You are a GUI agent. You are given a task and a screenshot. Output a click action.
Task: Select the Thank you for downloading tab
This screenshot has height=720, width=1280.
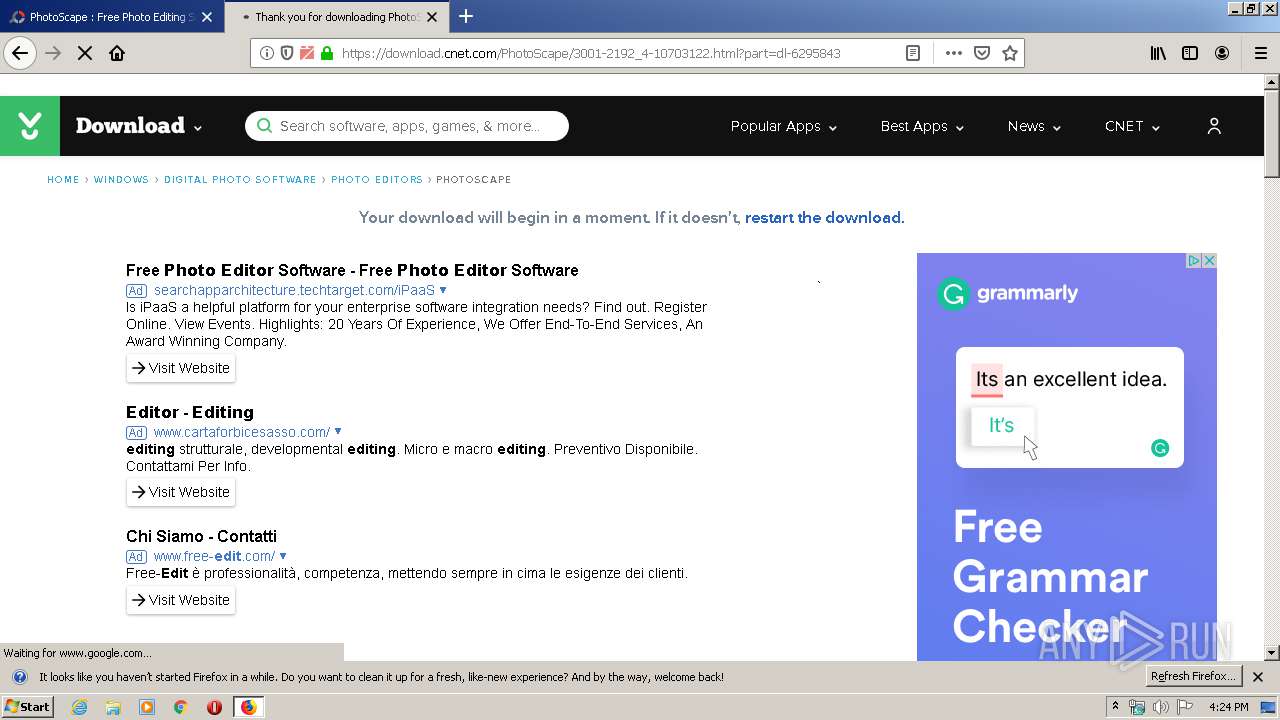click(x=337, y=16)
